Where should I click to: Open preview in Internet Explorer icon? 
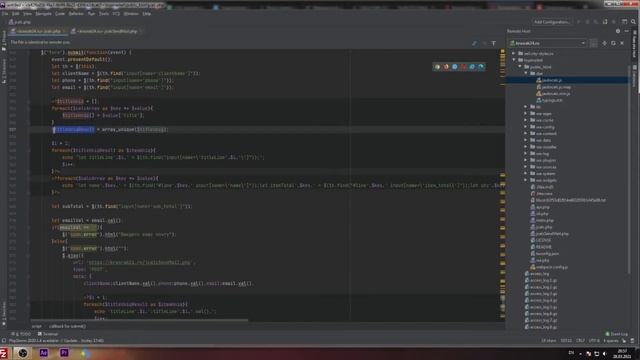(x=472, y=67)
